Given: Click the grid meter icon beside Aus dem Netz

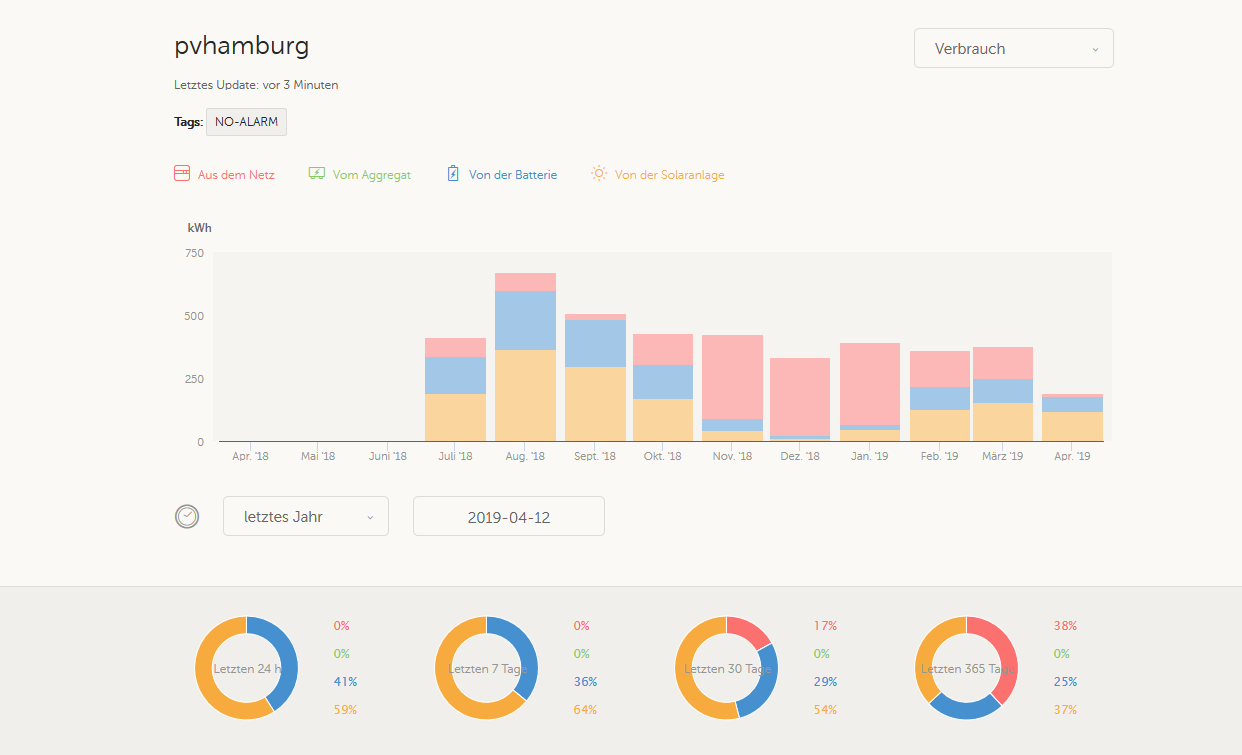Looking at the screenshot, I should (x=182, y=174).
